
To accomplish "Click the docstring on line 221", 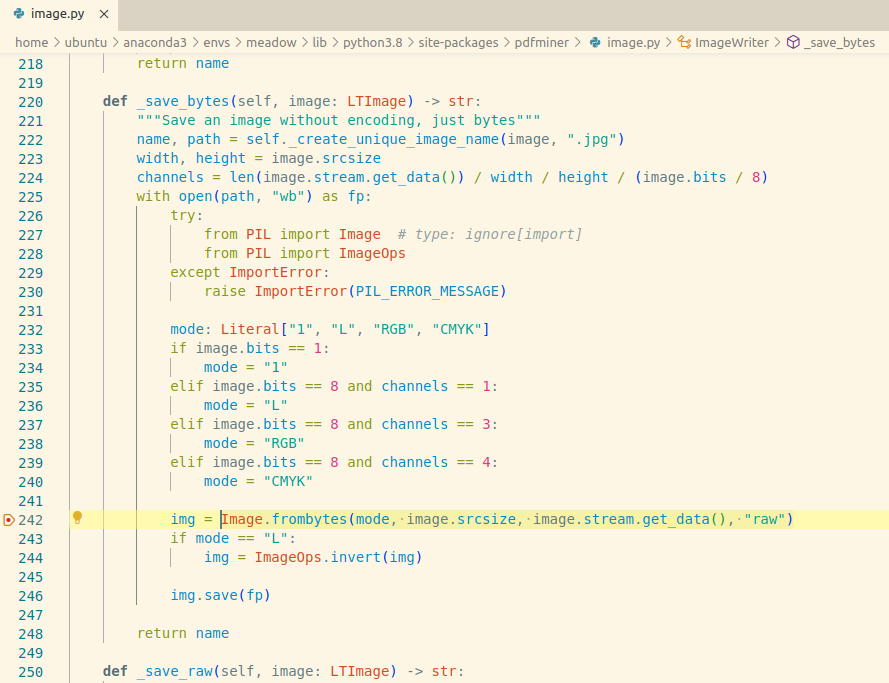I will 338,120.
